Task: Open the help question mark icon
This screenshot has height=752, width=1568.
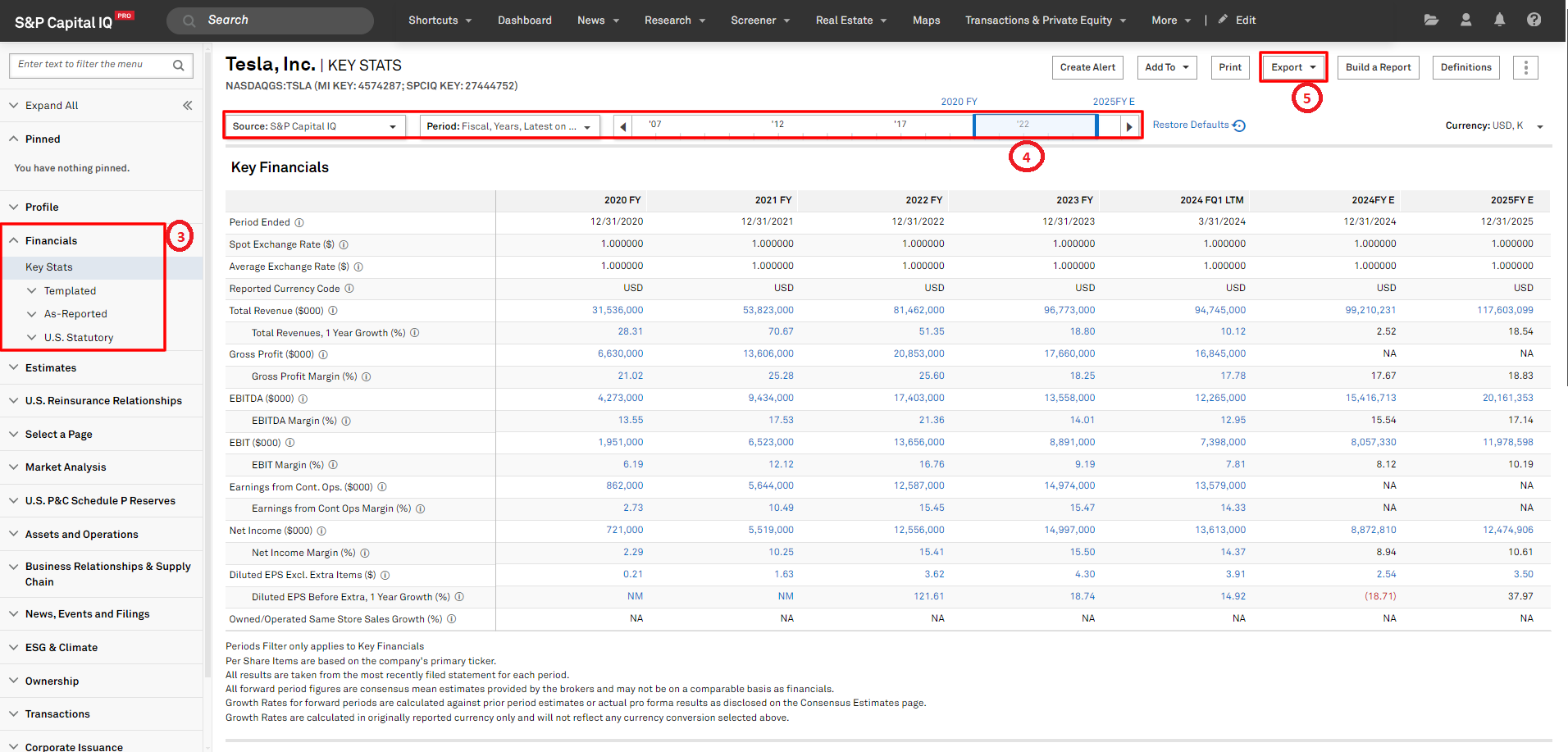Action: pos(1534,20)
